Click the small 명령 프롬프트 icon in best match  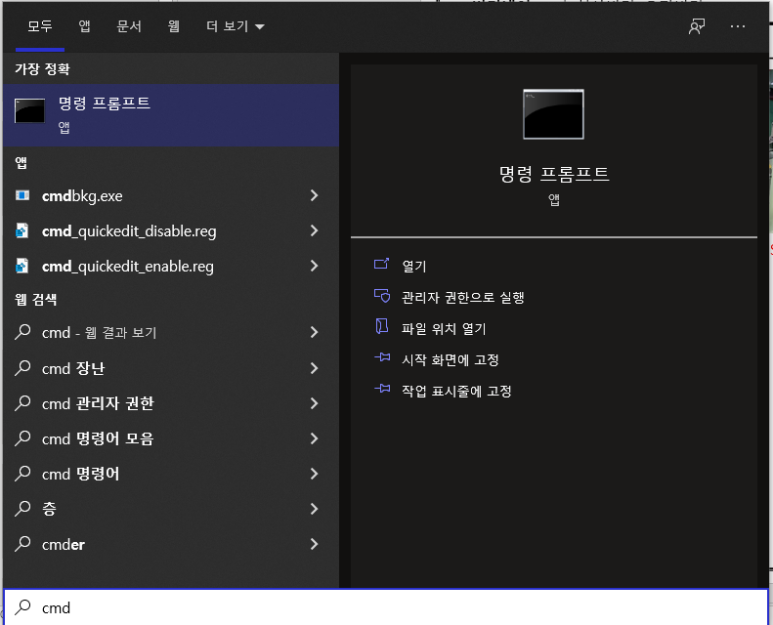[x=30, y=110]
